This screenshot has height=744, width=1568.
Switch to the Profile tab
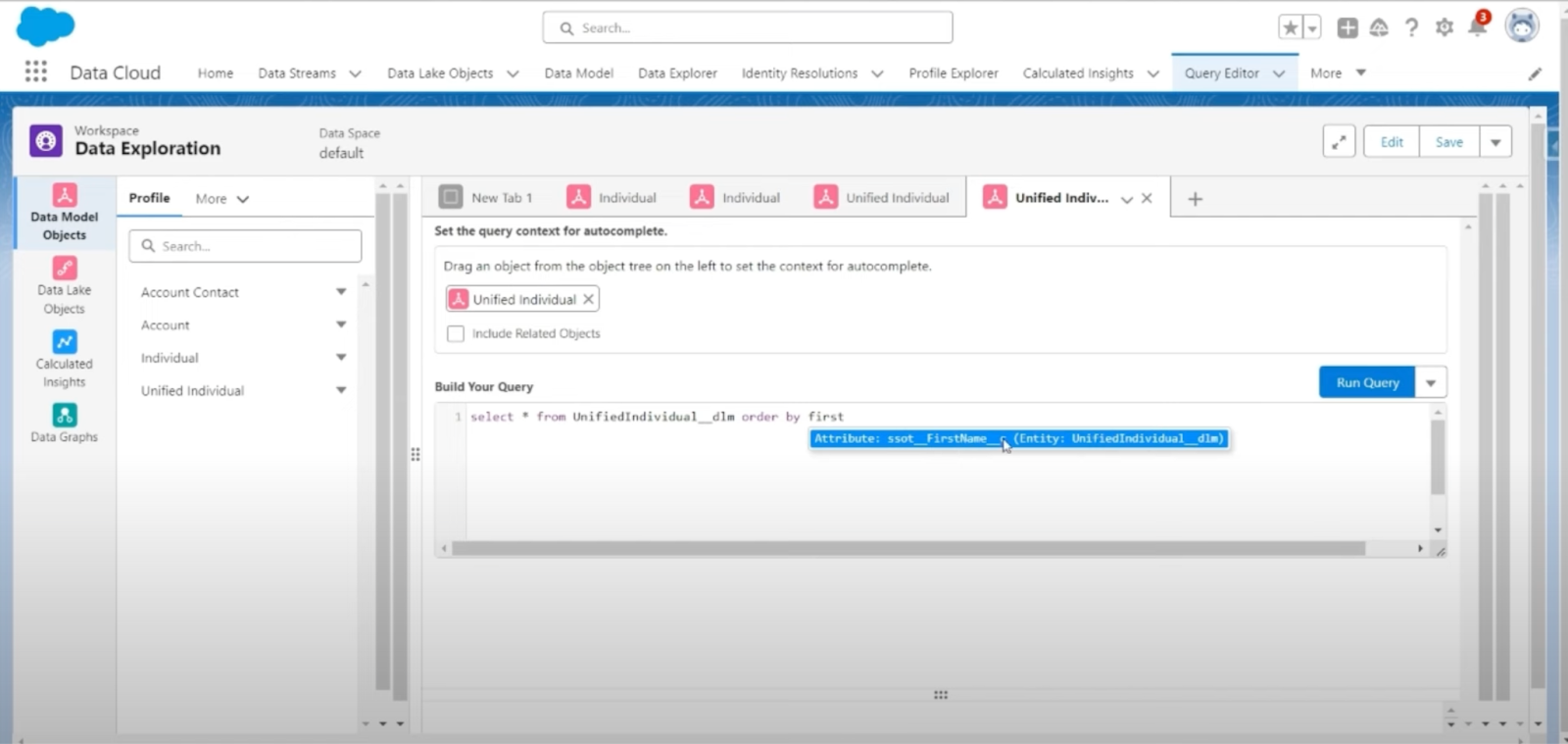pos(149,198)
